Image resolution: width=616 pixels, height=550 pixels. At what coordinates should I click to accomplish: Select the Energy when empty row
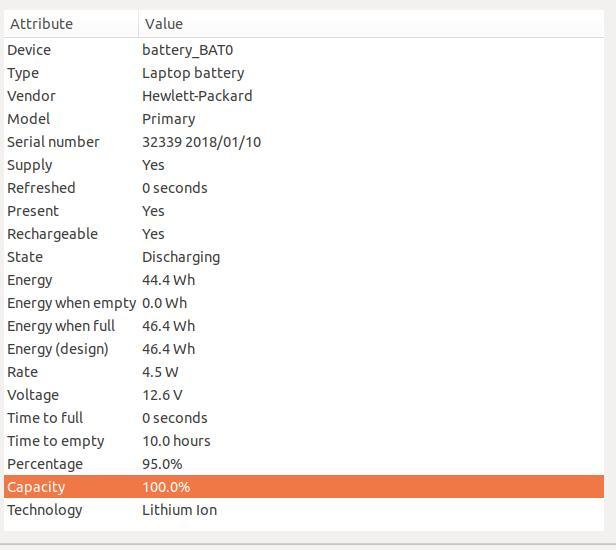coord(304,303)
